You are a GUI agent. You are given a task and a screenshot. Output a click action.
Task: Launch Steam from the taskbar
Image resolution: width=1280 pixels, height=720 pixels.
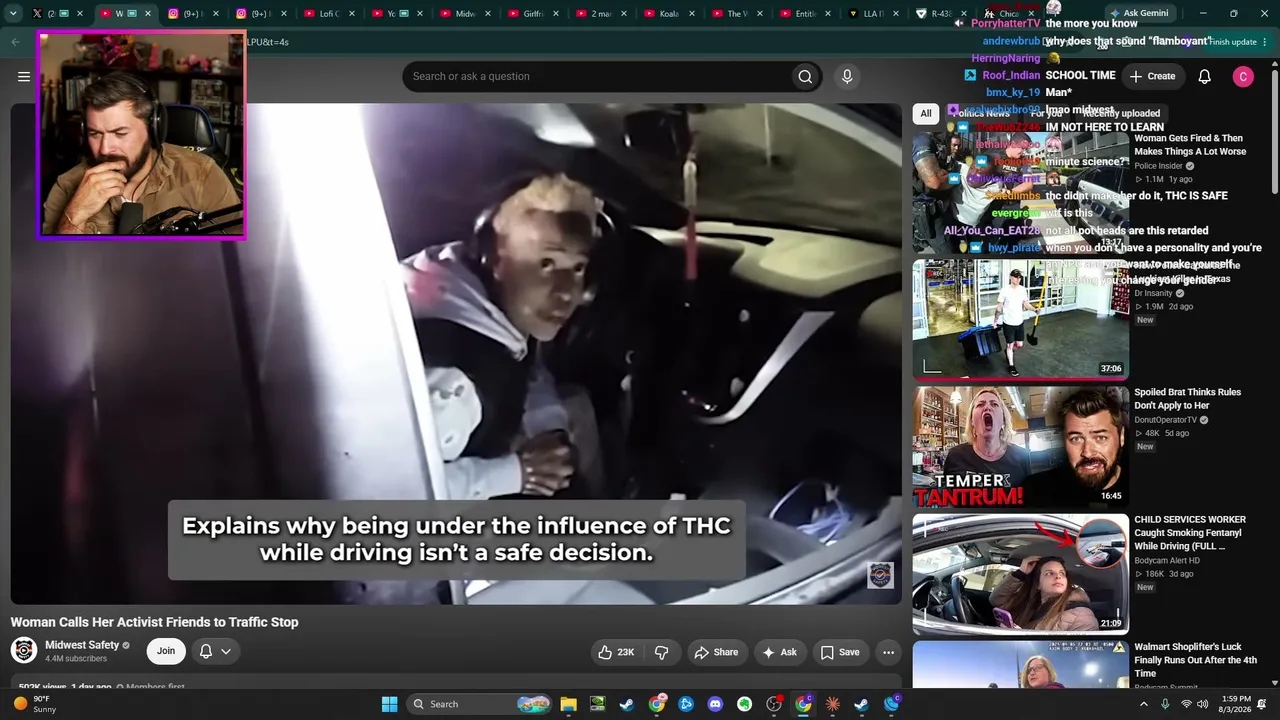coord(627,704)
